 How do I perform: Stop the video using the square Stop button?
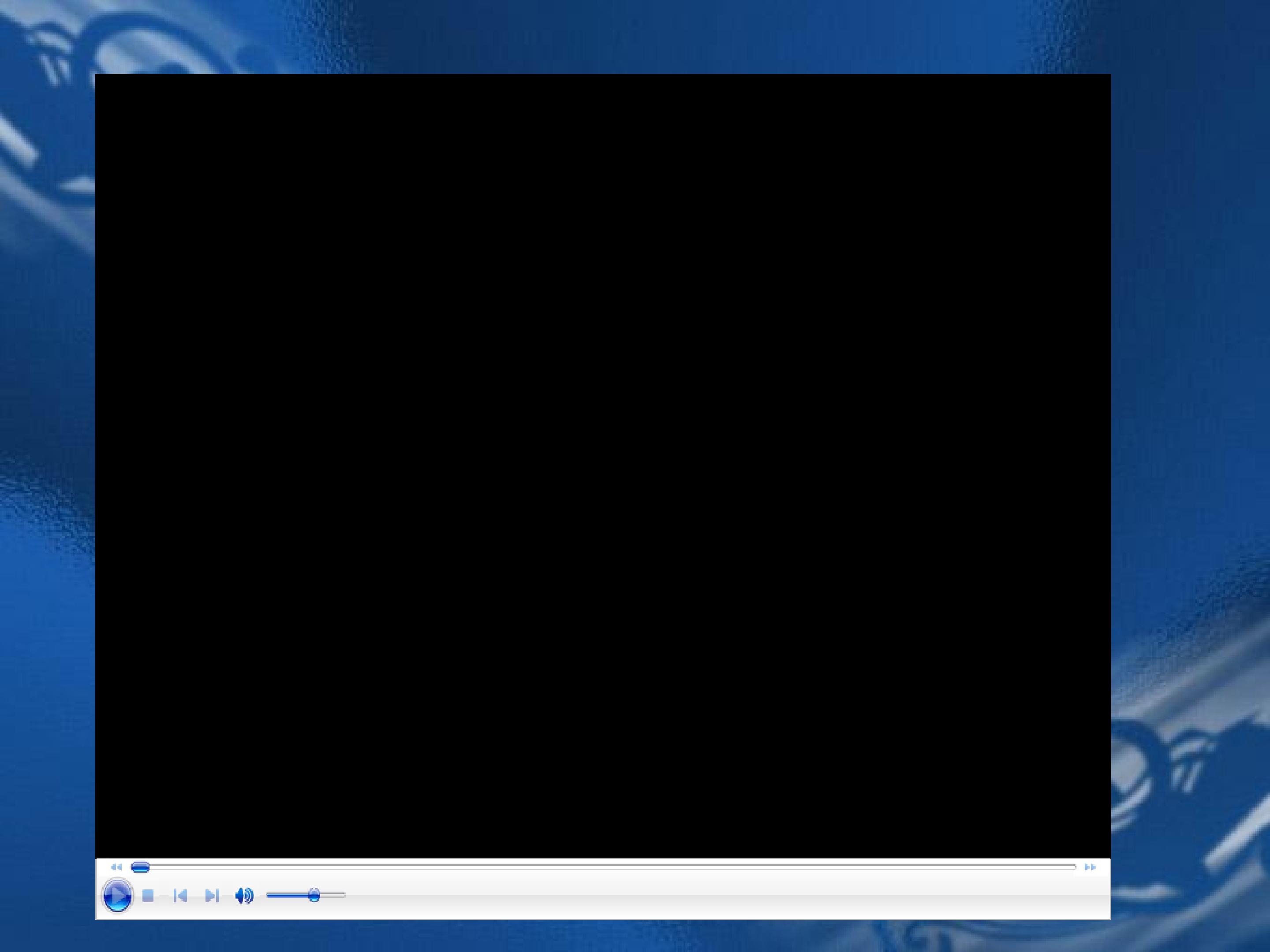(148, 896)
